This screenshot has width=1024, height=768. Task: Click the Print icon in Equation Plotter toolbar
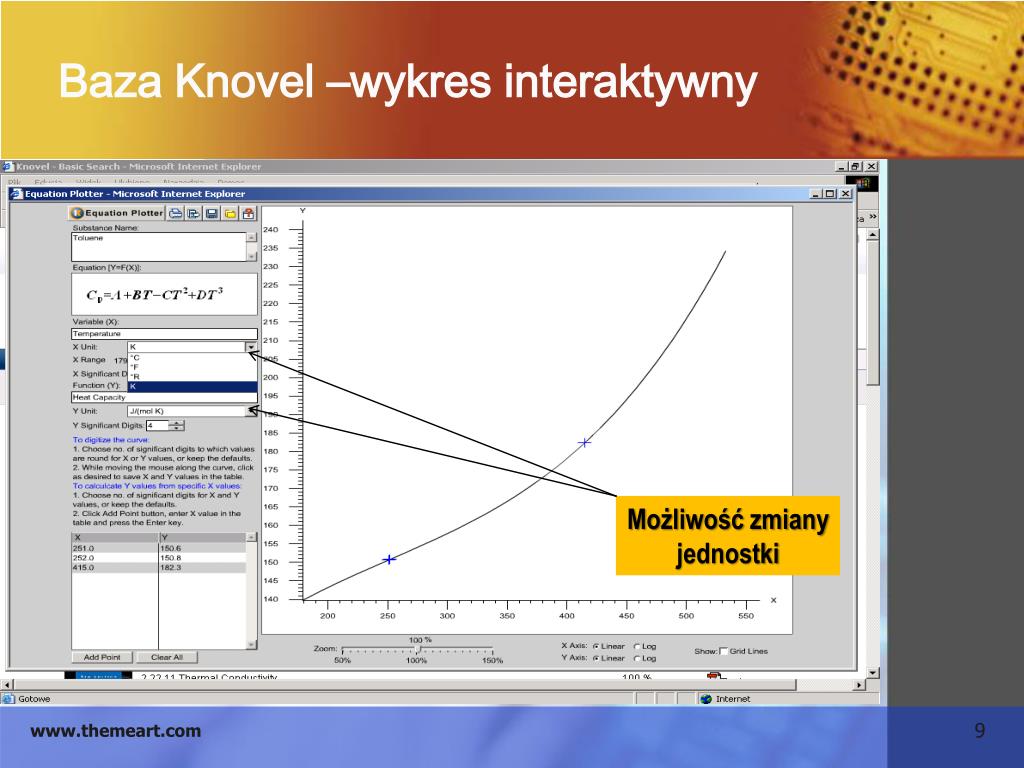(x=176, y=214)
